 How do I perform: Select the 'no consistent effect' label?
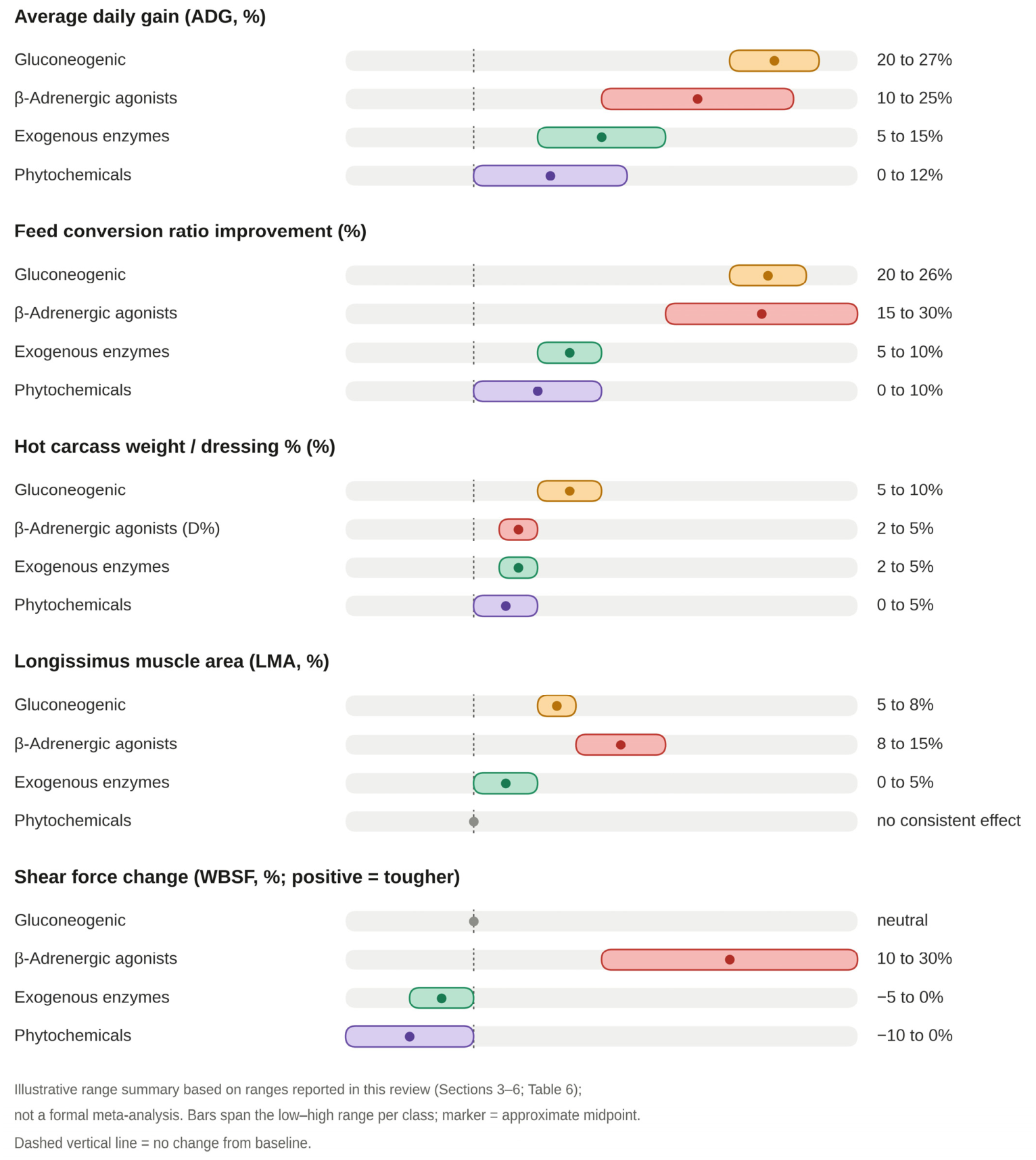pyautogui.click(x=948, y=821)
